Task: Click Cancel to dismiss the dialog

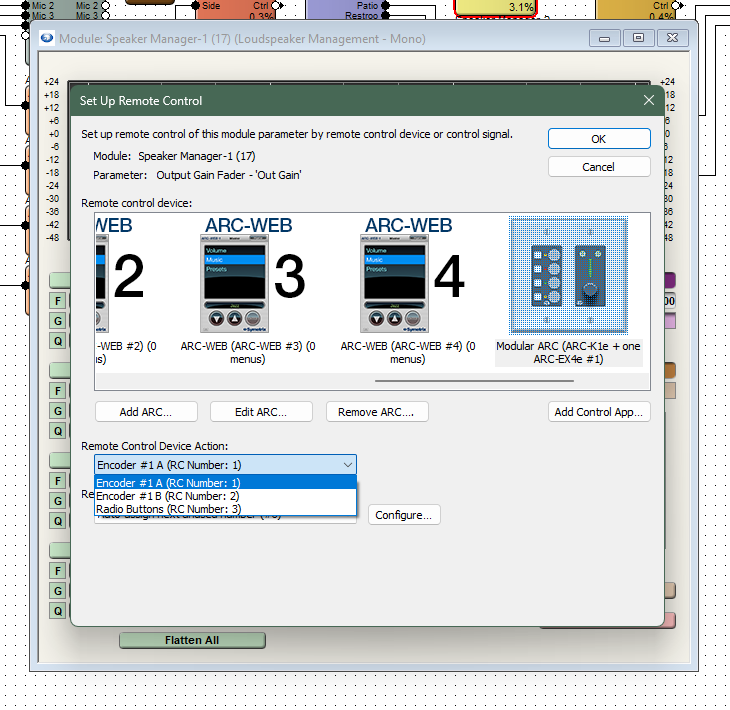Action: click(598, 167)
